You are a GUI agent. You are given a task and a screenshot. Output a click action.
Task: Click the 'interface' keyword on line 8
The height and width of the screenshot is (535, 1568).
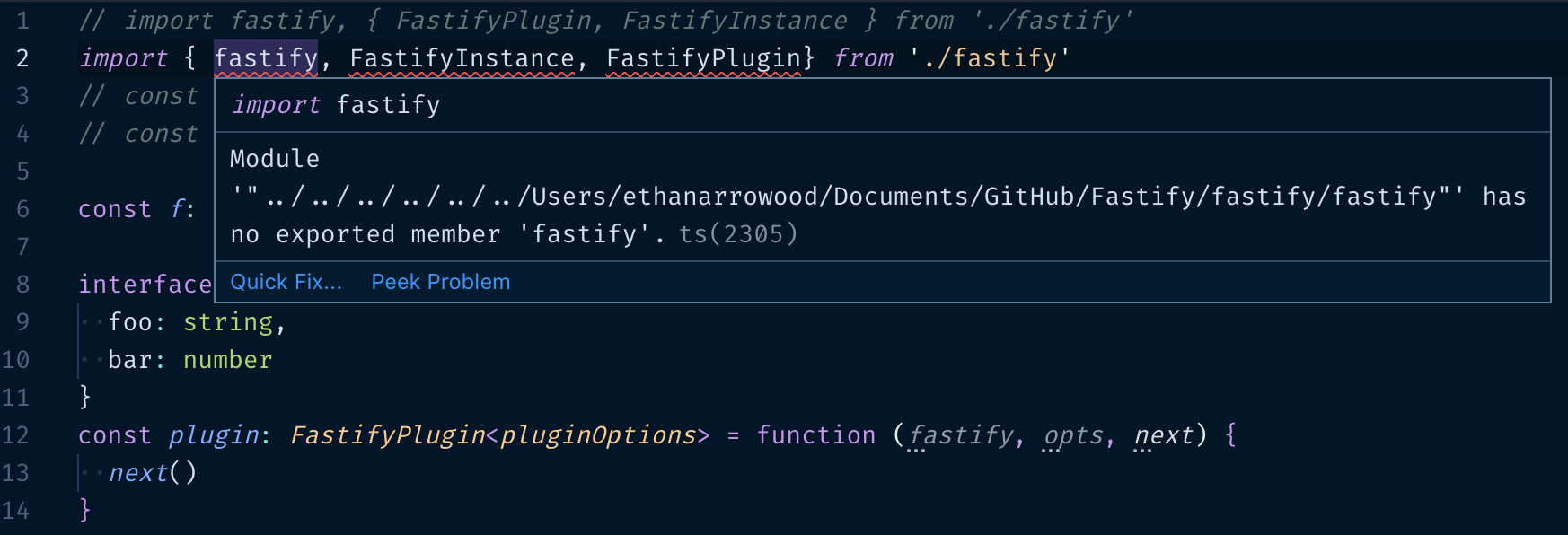[x=145, y=285]
